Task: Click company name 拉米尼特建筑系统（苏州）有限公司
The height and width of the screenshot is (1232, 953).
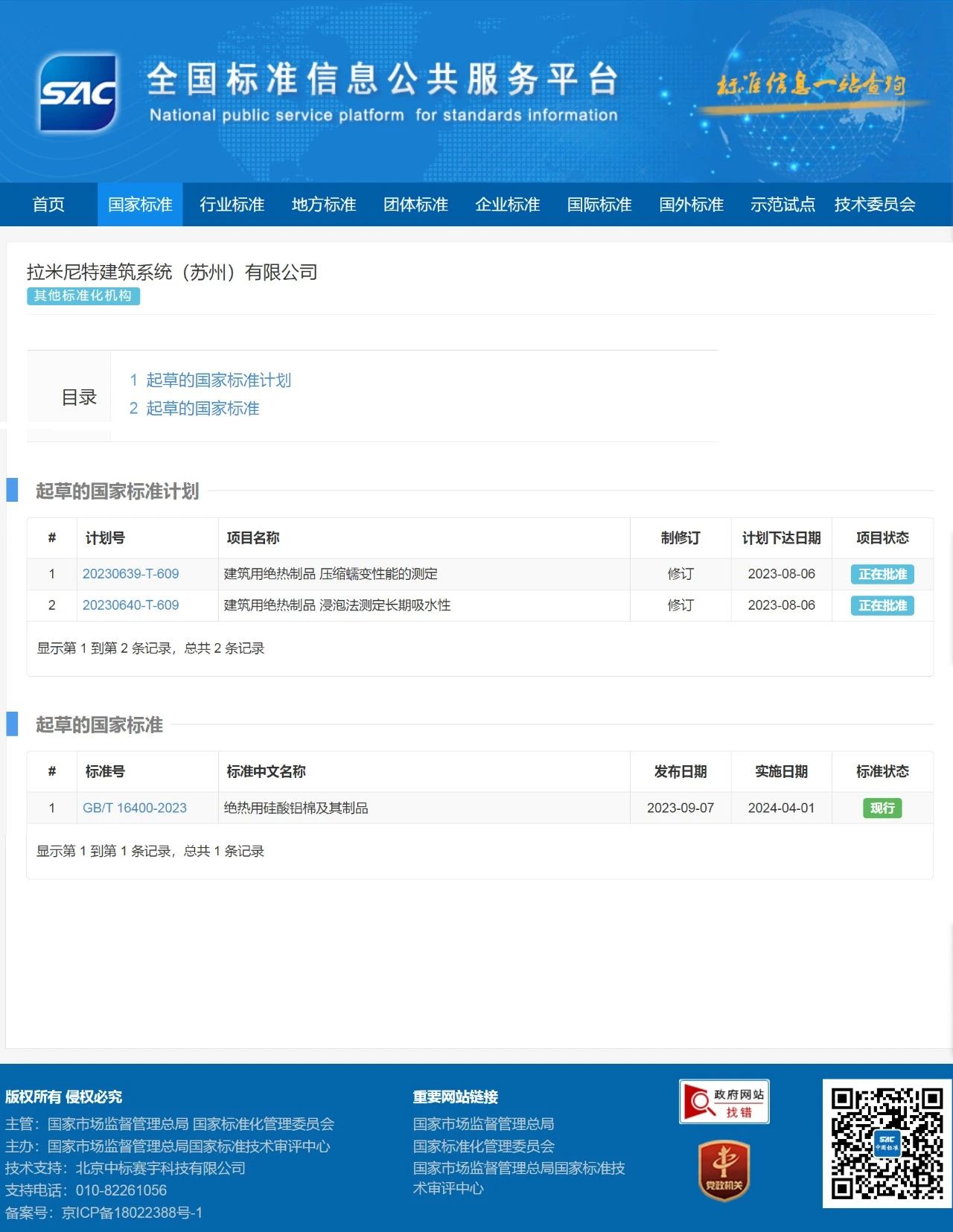Action: [x=172, y=272]
